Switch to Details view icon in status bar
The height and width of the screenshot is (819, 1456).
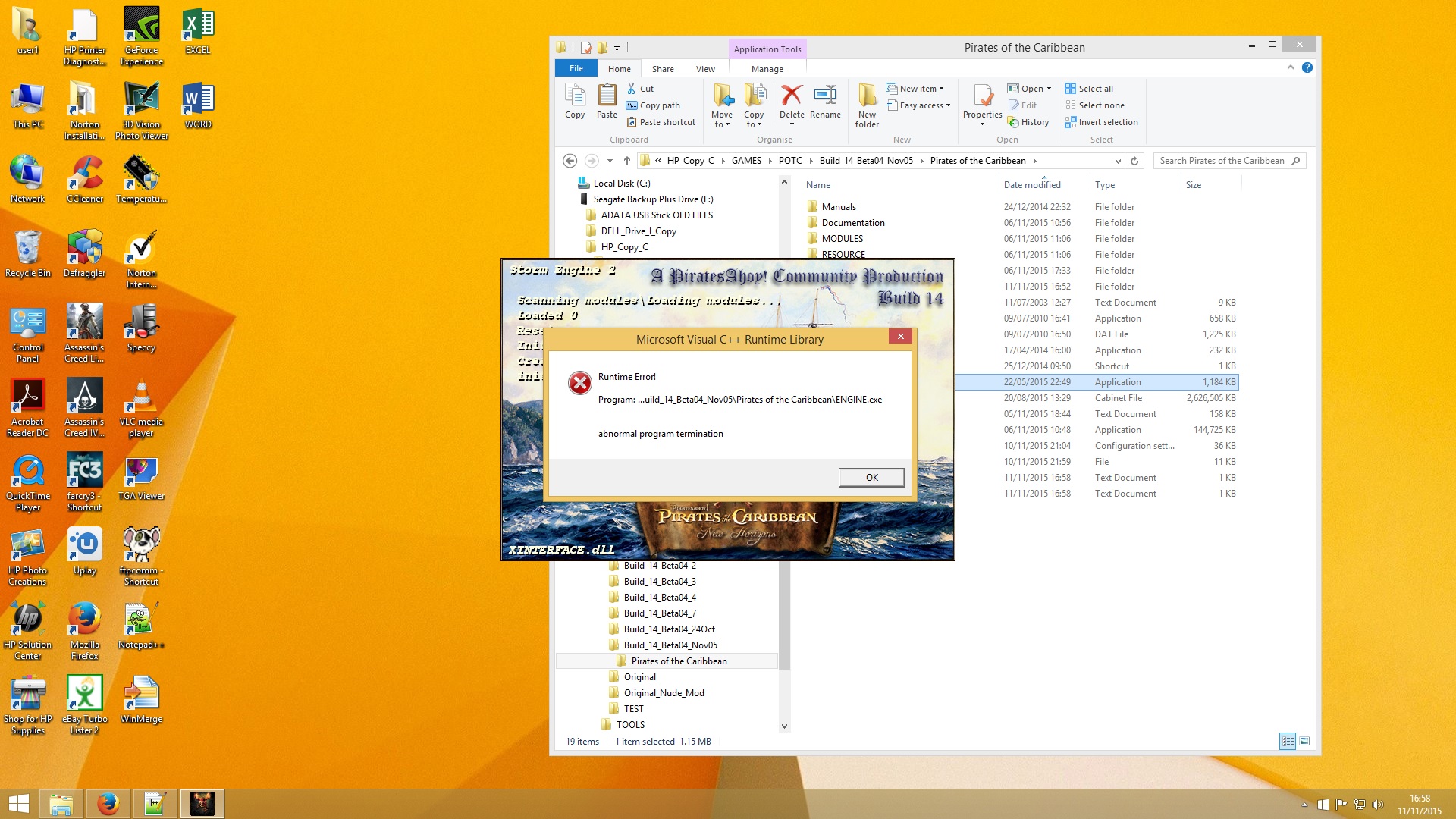point(1287,742)
